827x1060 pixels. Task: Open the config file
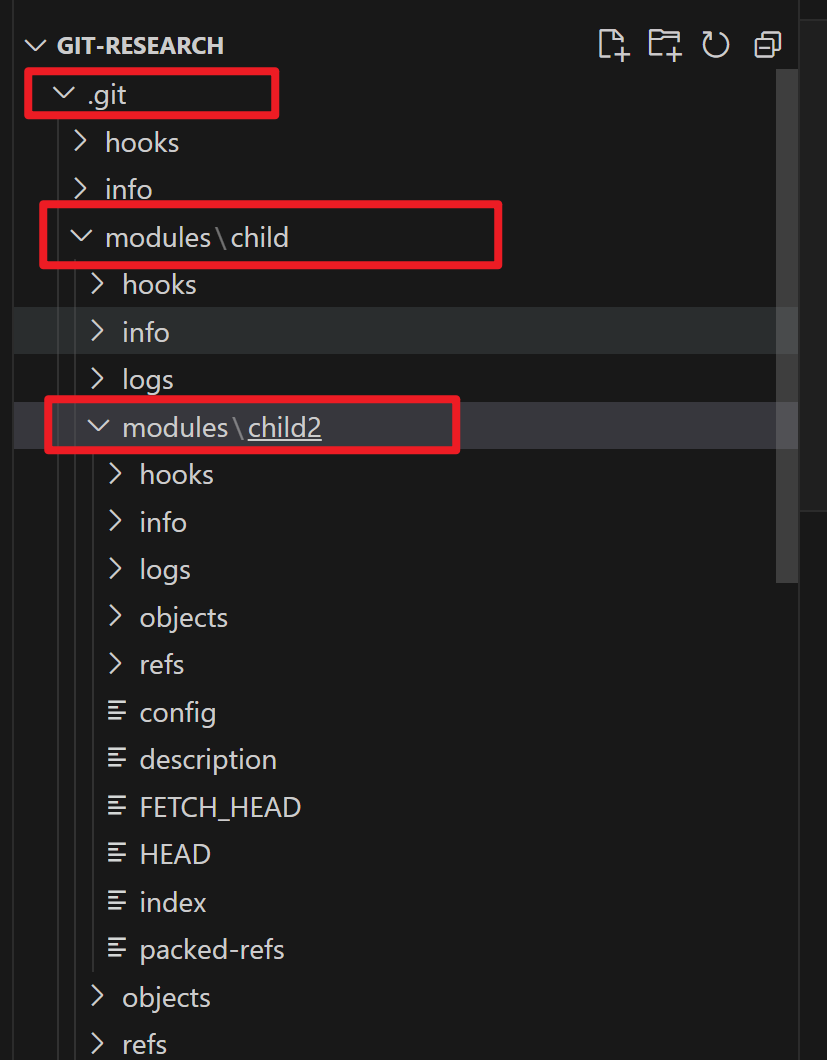click(x=177, y=713)
